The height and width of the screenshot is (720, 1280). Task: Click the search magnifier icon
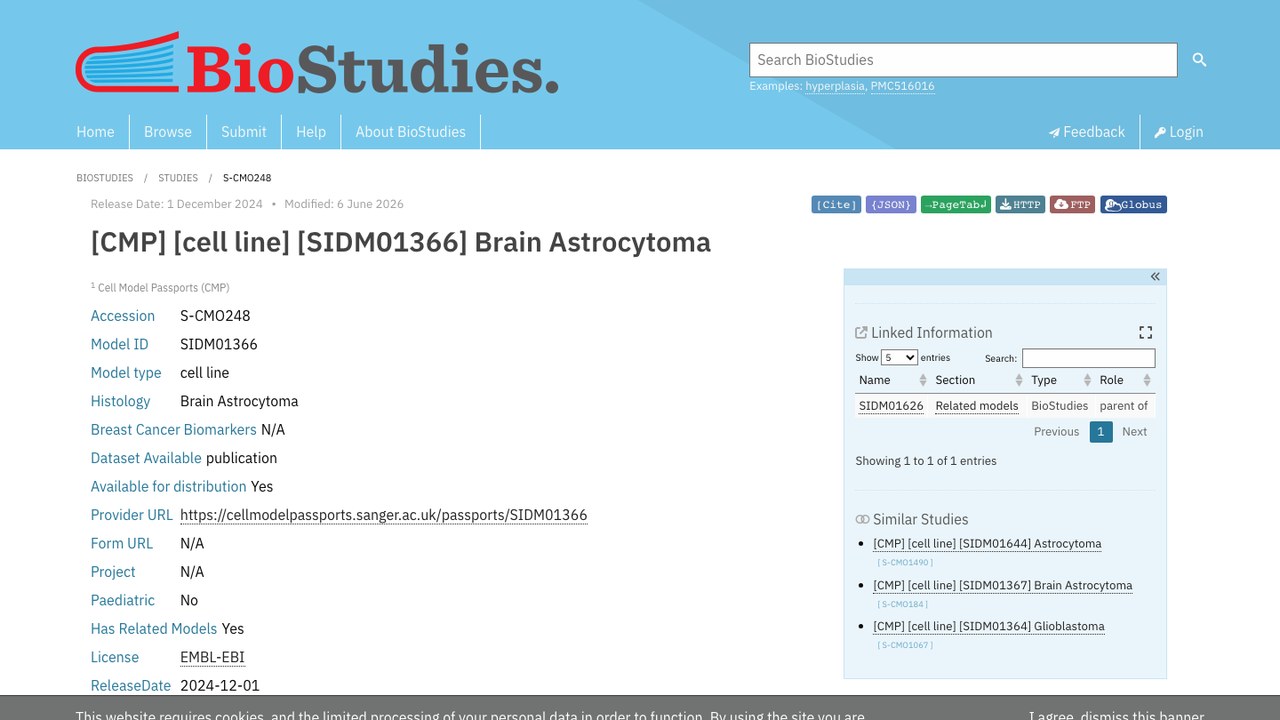[1199, 60]
